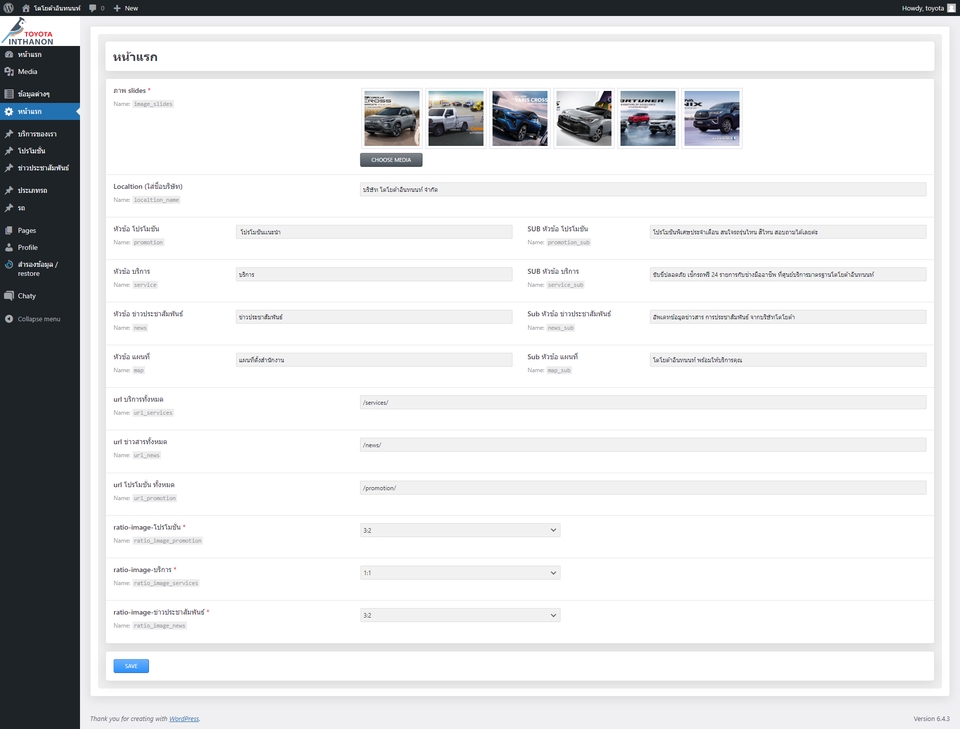Click the ratio_image_news name code
960x729 pixels.
(x=160, y=626)
